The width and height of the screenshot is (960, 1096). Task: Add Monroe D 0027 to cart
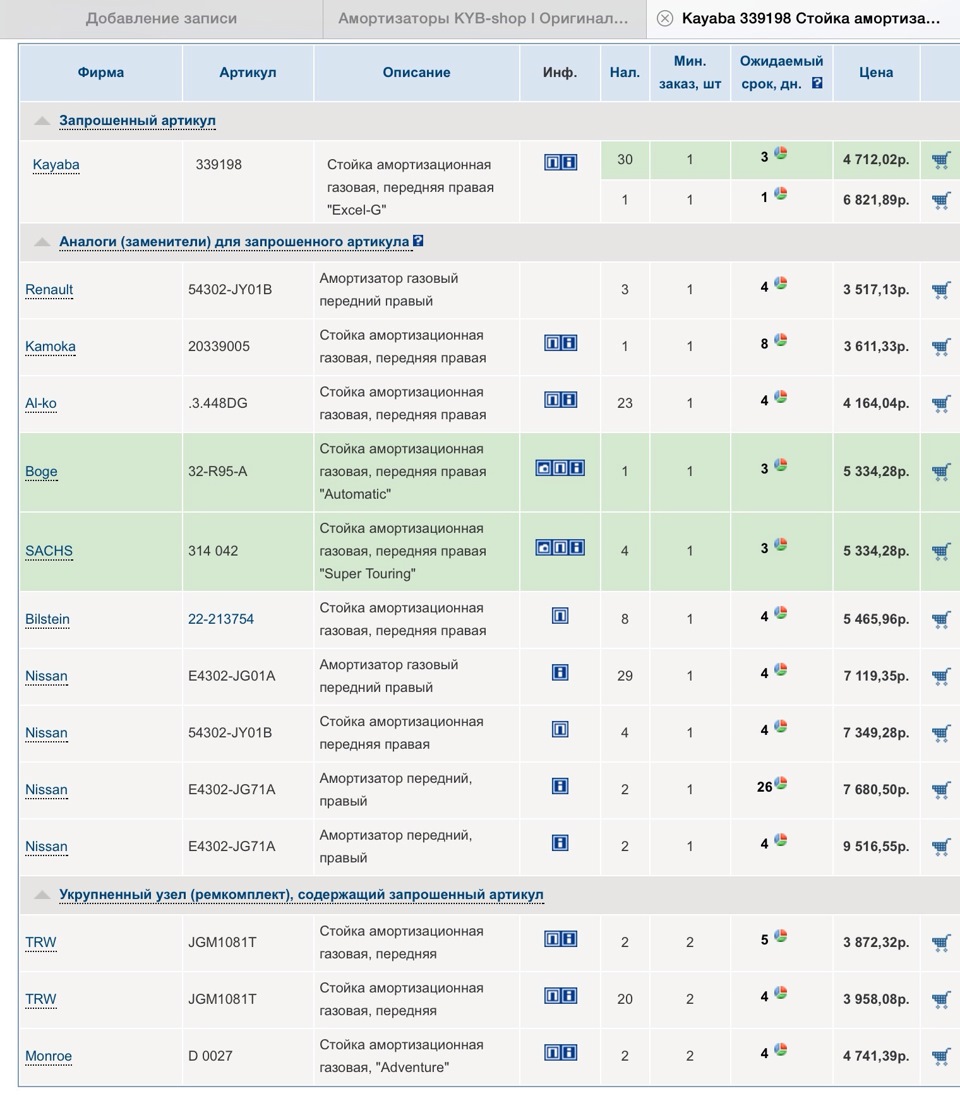click(940, 1056)
